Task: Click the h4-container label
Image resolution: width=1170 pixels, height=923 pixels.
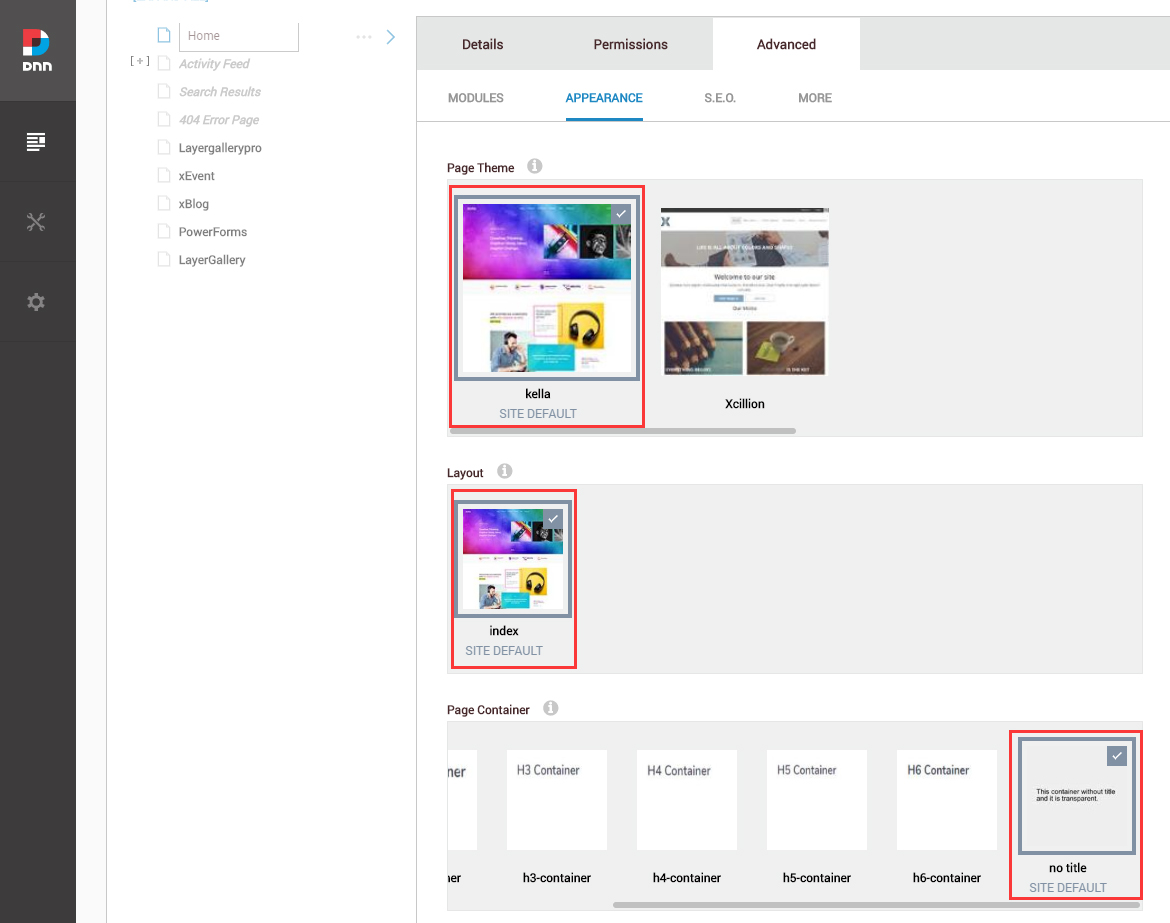Action: point(686,877)
